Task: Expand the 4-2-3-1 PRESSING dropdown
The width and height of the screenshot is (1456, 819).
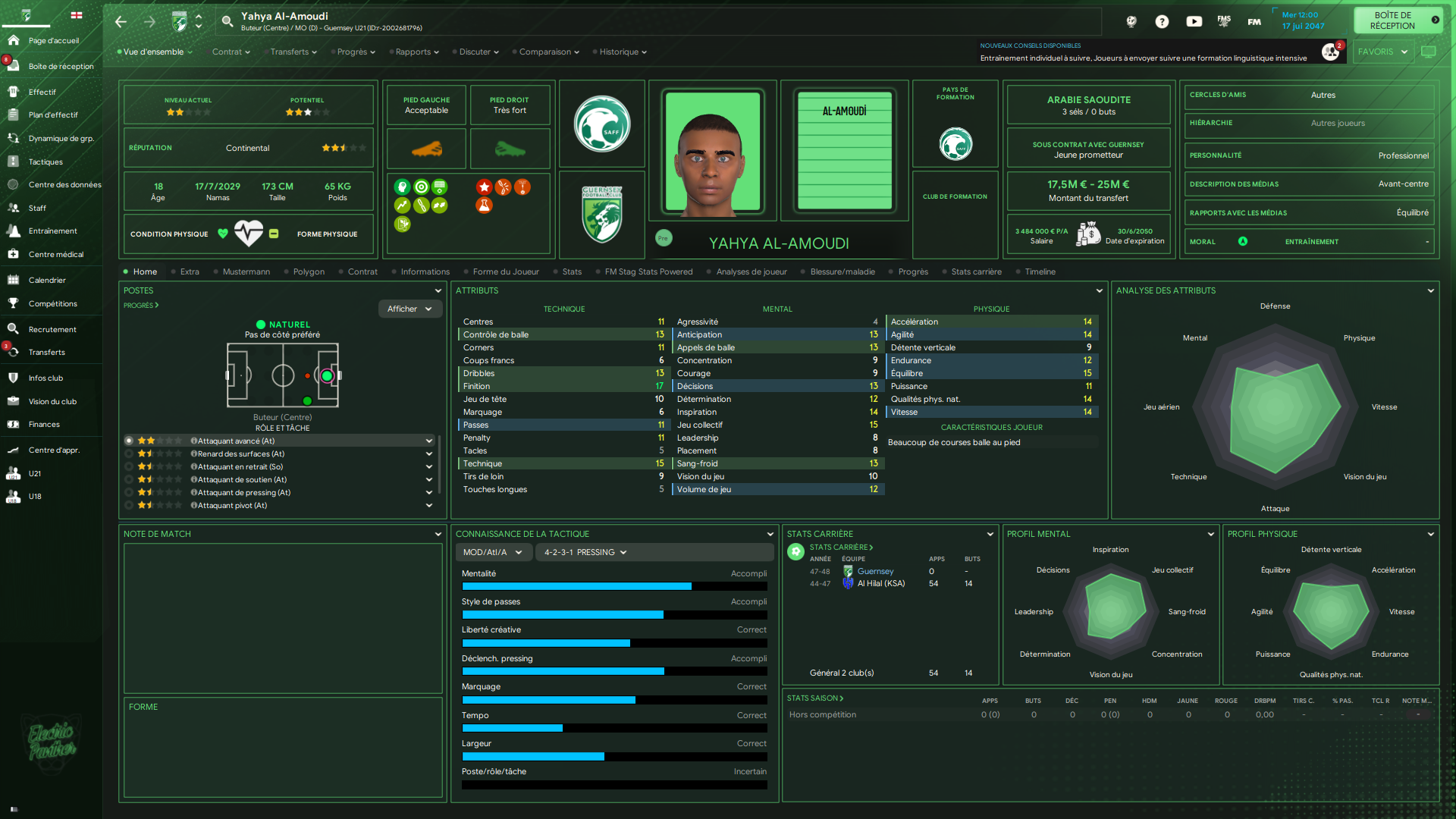Action: click(x=585, y=552)
